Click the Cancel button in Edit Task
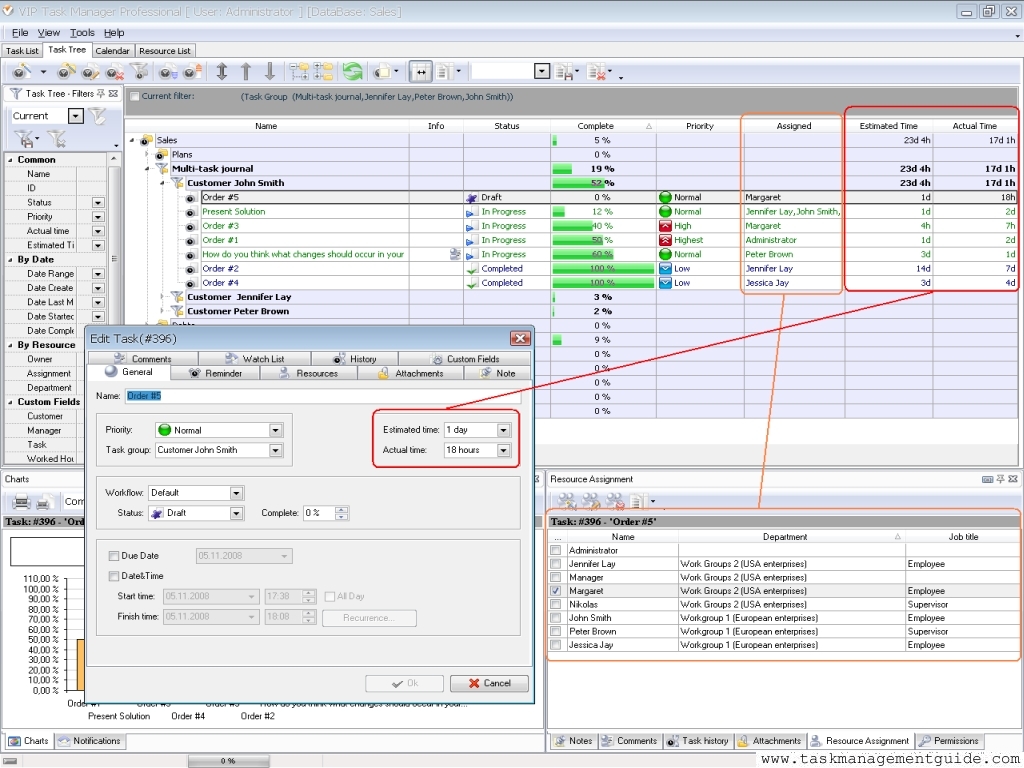 489,683
